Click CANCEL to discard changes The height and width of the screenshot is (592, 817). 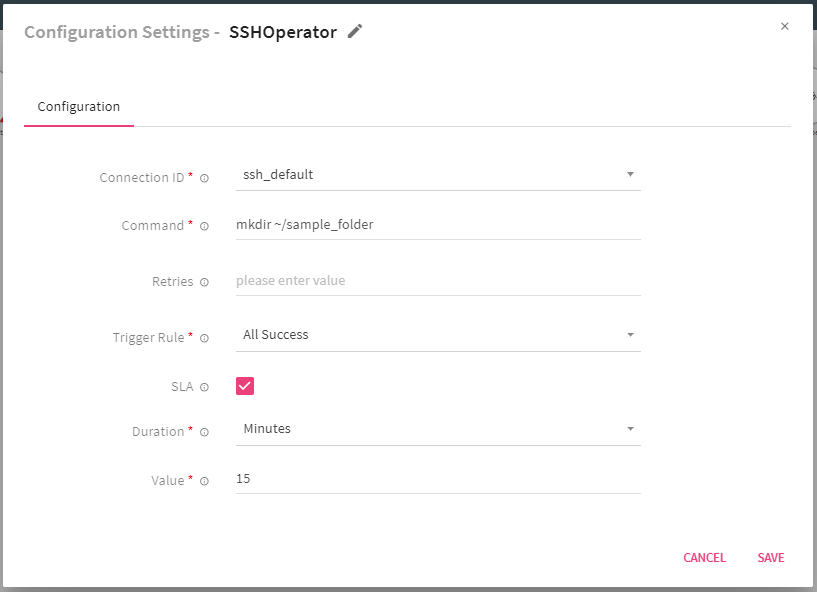pyautogui.click(x=704, y=558)
